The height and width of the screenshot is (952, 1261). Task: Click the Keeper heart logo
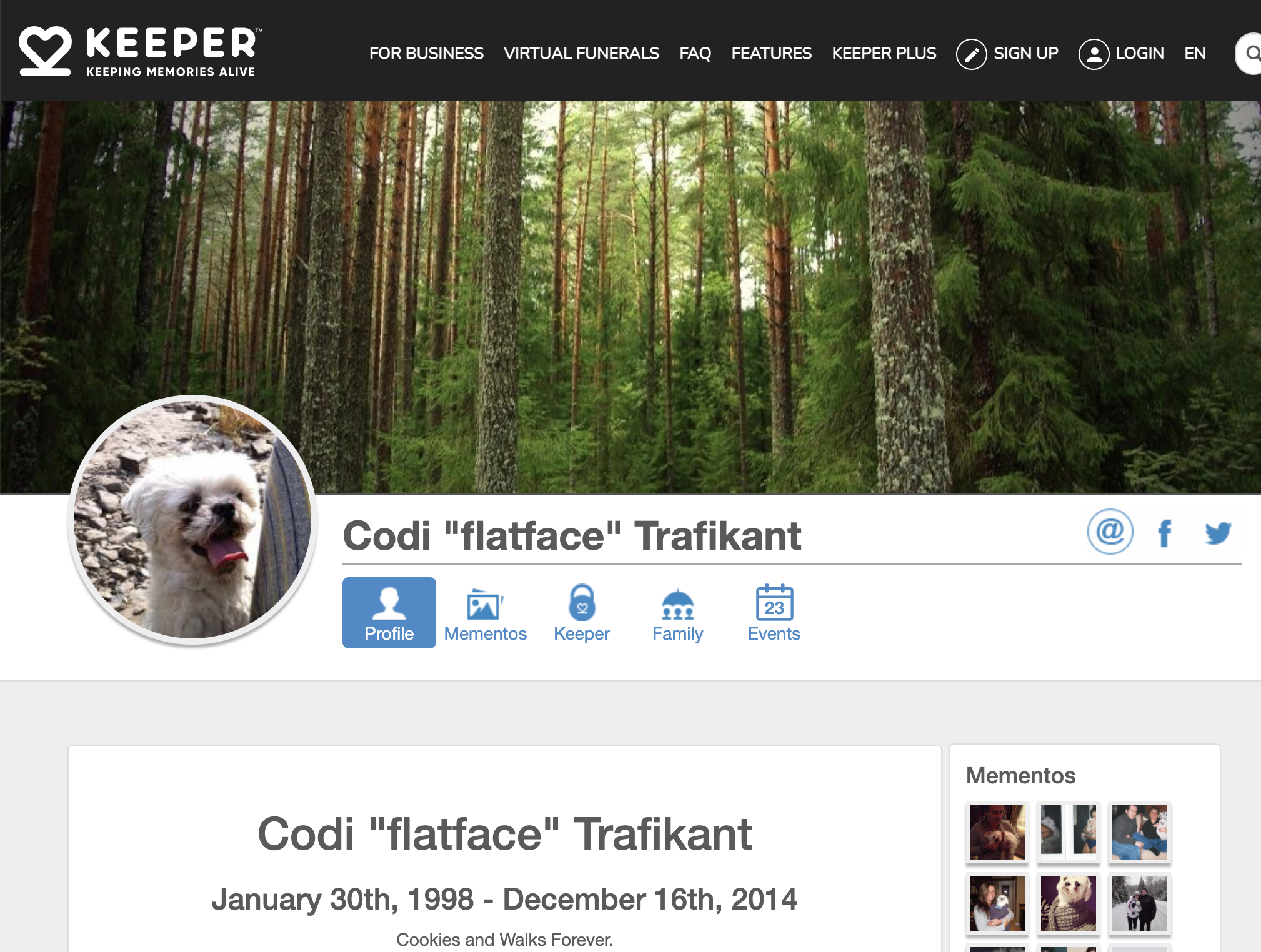(x=45, y=51)
